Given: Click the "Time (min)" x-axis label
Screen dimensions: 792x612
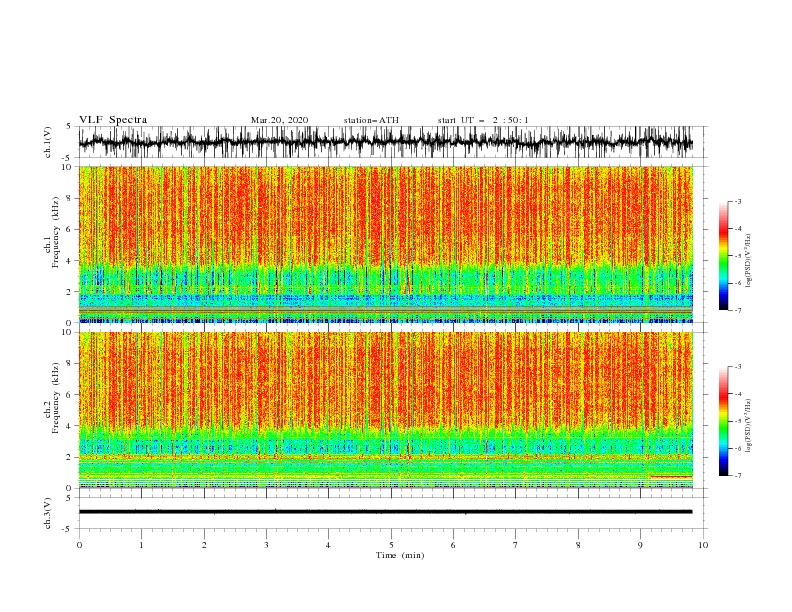Looking at the screenshot, I should (400, 555).
